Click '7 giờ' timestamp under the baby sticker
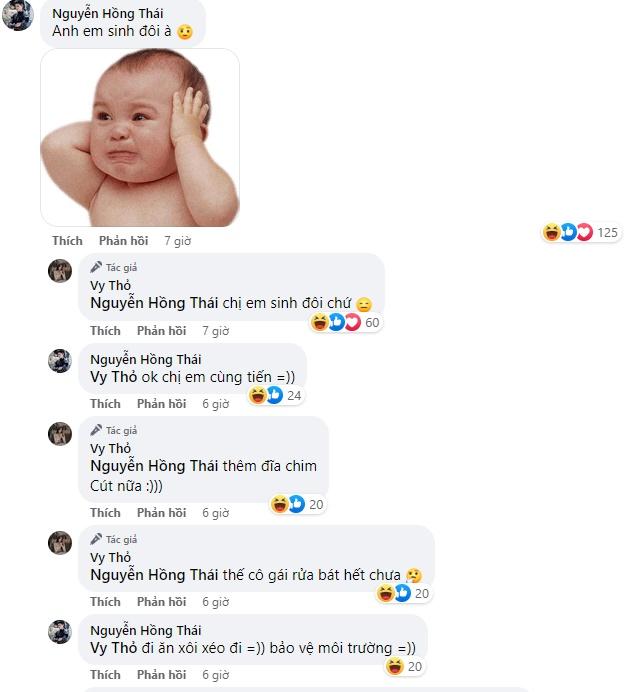The height and width of the screenshot is (692, 628). click(x=177, y=241)
